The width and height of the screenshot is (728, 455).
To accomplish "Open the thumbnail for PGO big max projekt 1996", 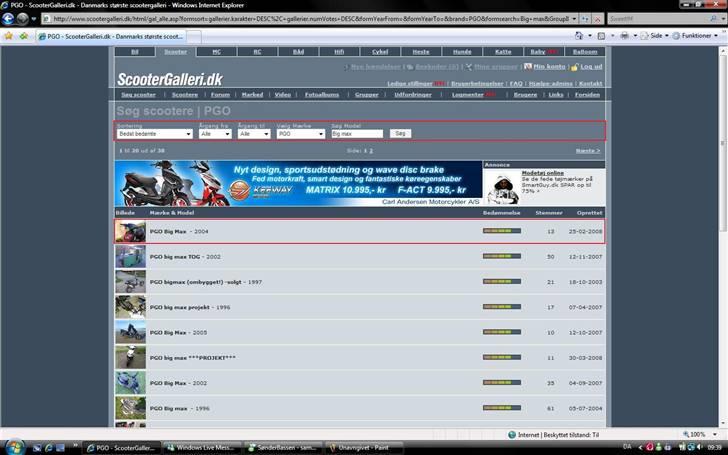I will [x=130, y=307].
